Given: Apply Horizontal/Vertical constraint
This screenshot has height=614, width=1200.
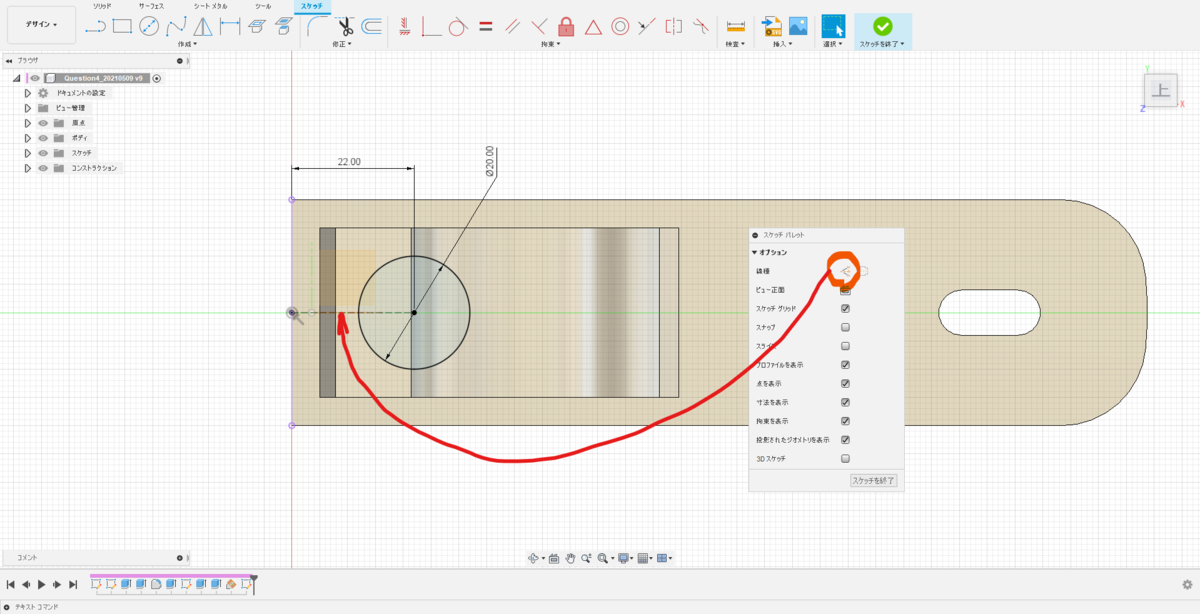Looking at the screenshot, I should click(404, 26).
